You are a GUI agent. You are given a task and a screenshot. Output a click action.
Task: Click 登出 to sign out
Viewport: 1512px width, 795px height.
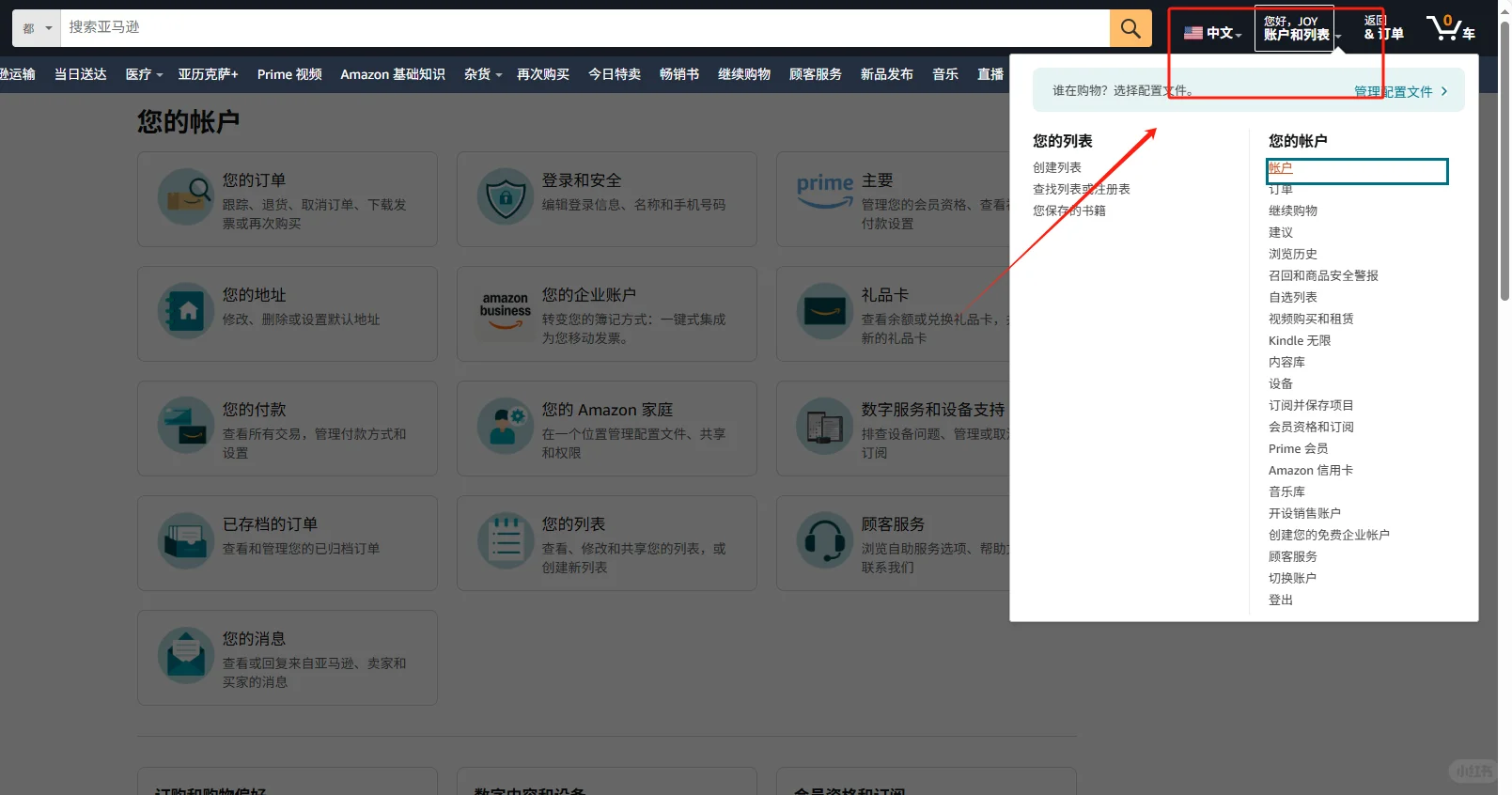[x=1281, y=600]
